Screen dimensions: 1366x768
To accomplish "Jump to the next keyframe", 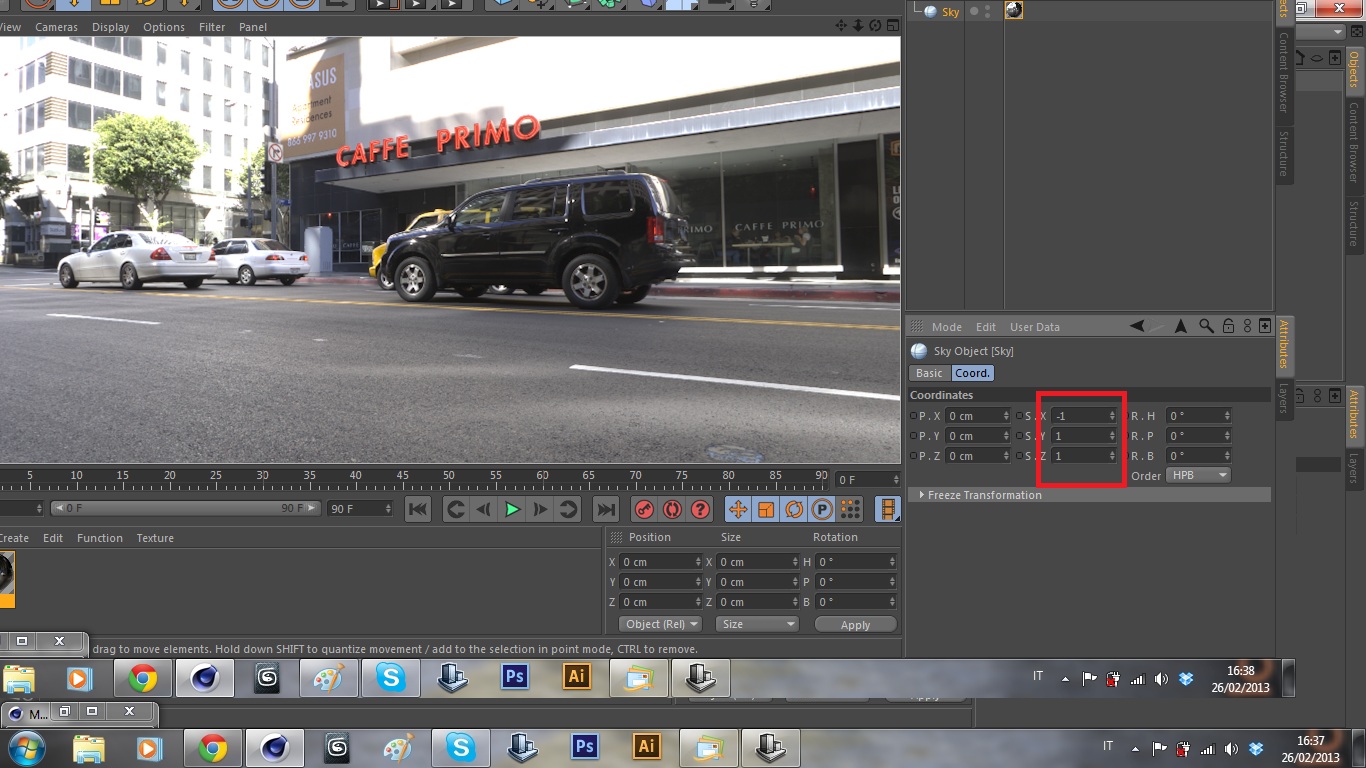I will tap(568, 509).
